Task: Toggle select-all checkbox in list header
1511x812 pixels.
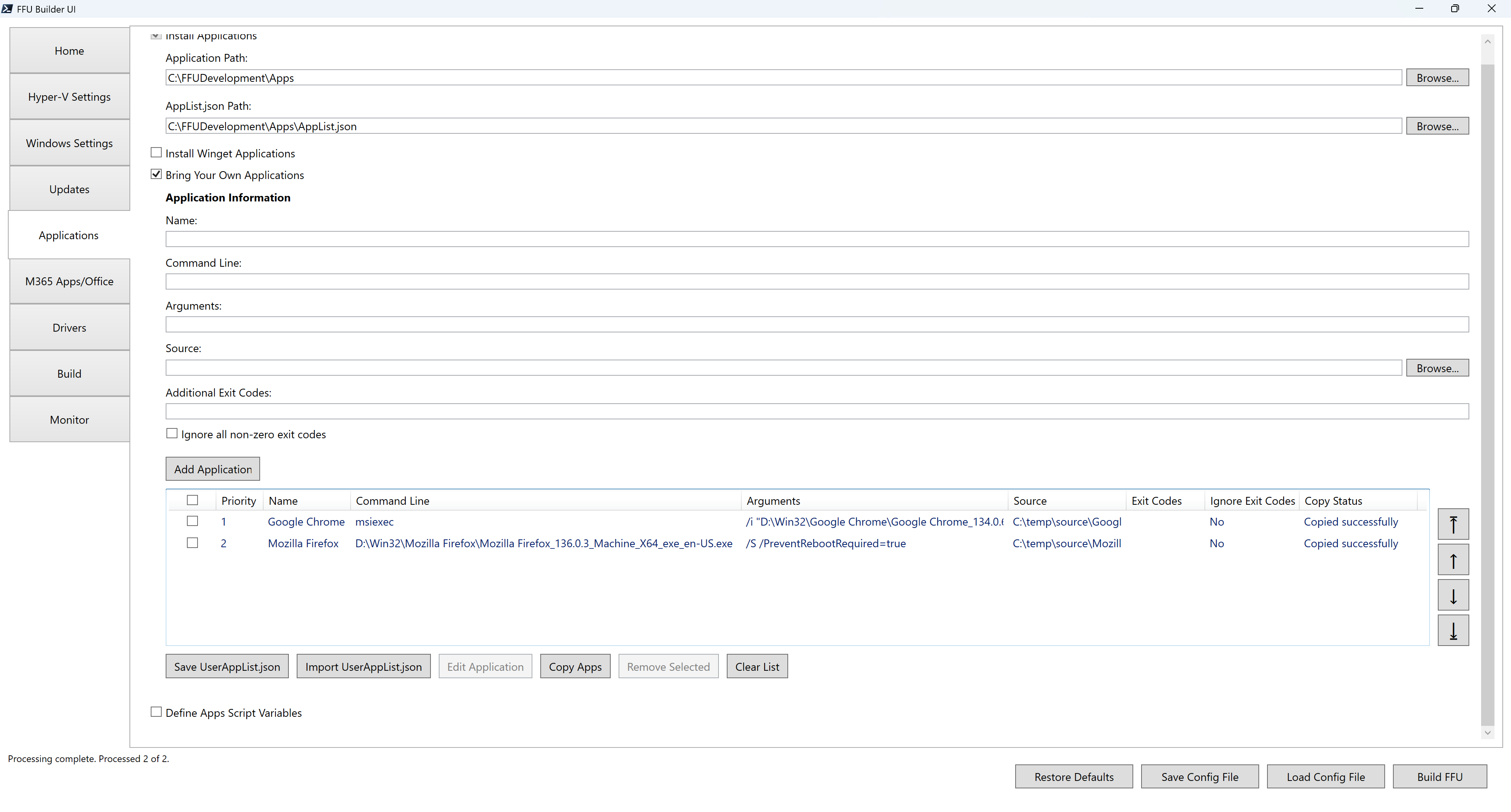Action: click(x=192, y=500)
